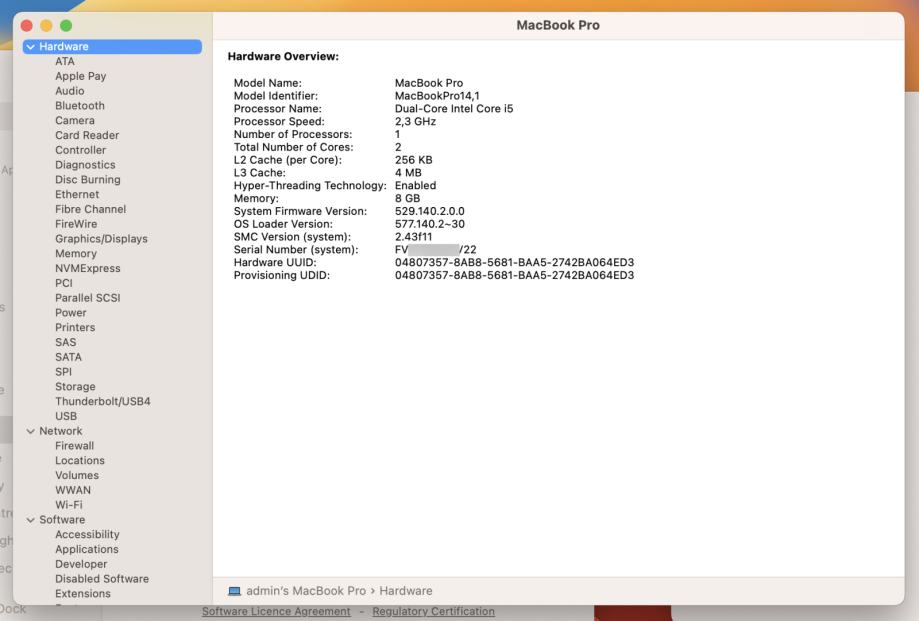Select Camera in the sidebar

pos(74,120)
